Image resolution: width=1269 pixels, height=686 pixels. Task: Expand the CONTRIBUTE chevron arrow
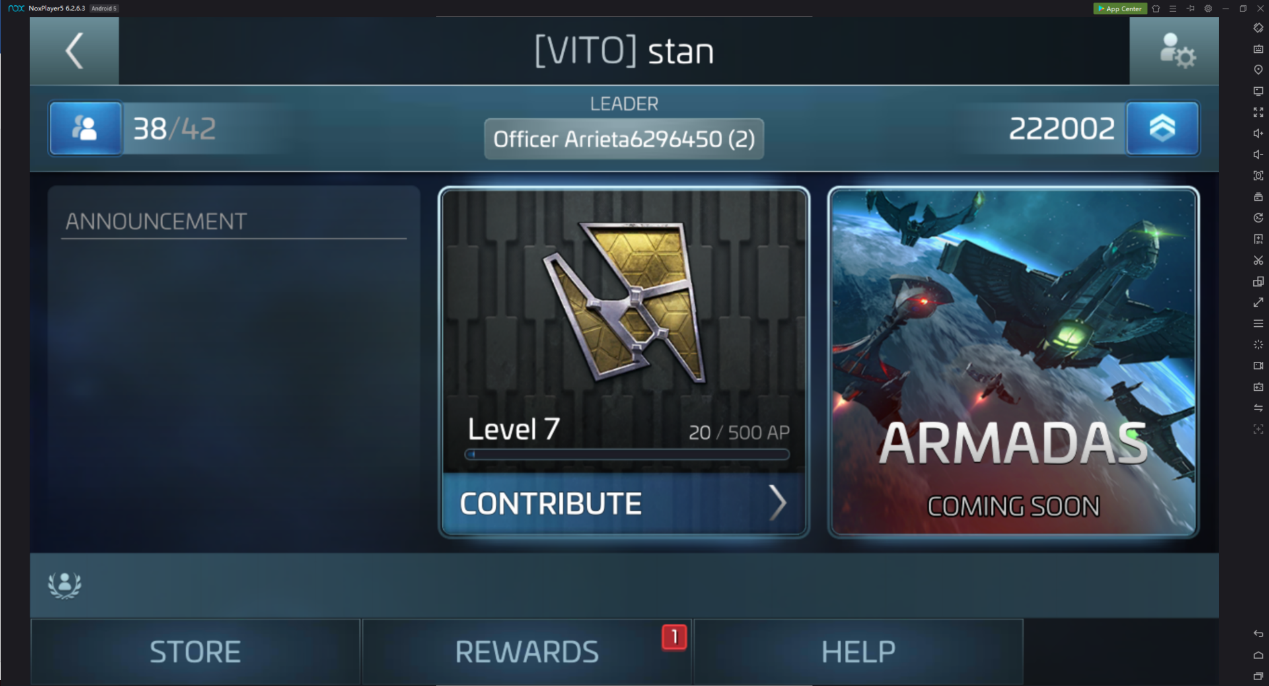[777, 503]
